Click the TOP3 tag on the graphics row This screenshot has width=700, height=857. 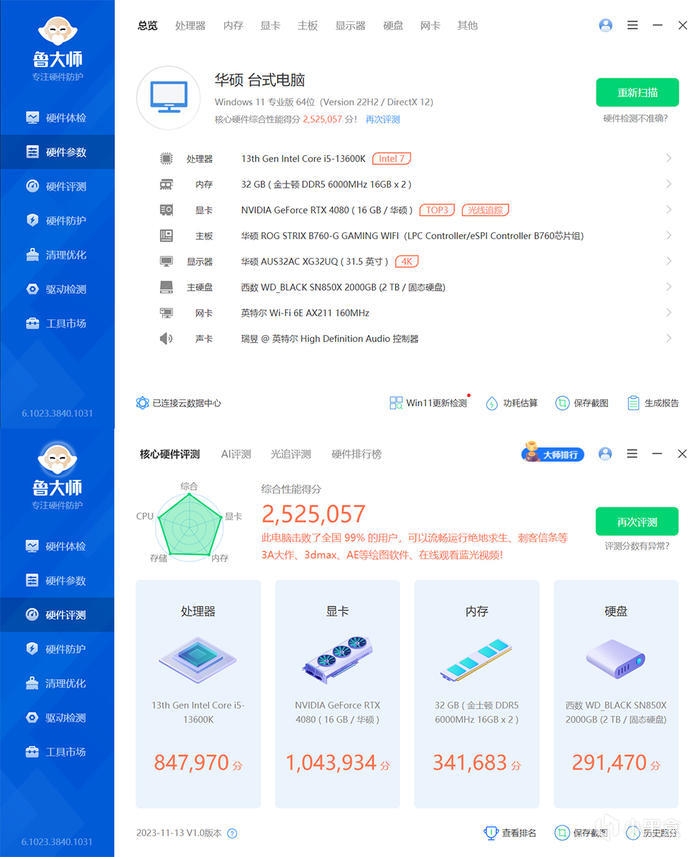(x=437, y=210)
